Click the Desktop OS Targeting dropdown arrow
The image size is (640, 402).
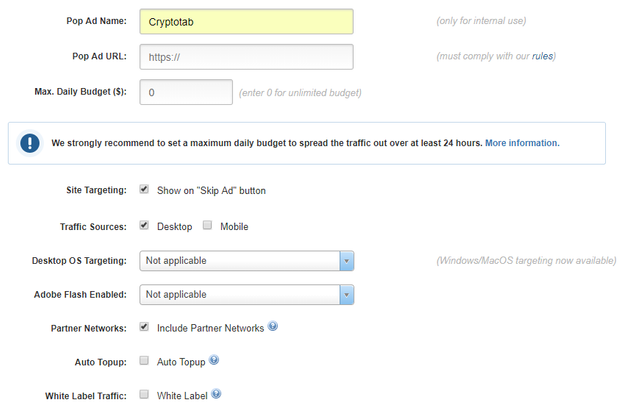[347, 261]
